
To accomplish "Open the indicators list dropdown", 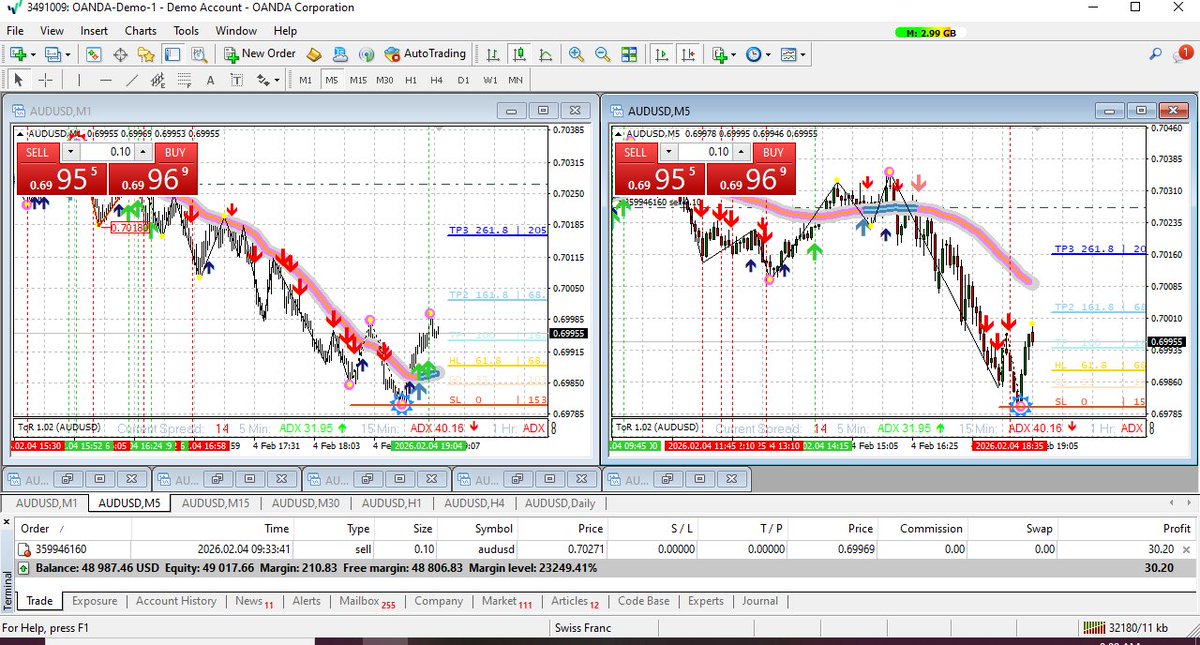I will click(x=733, y=54).
